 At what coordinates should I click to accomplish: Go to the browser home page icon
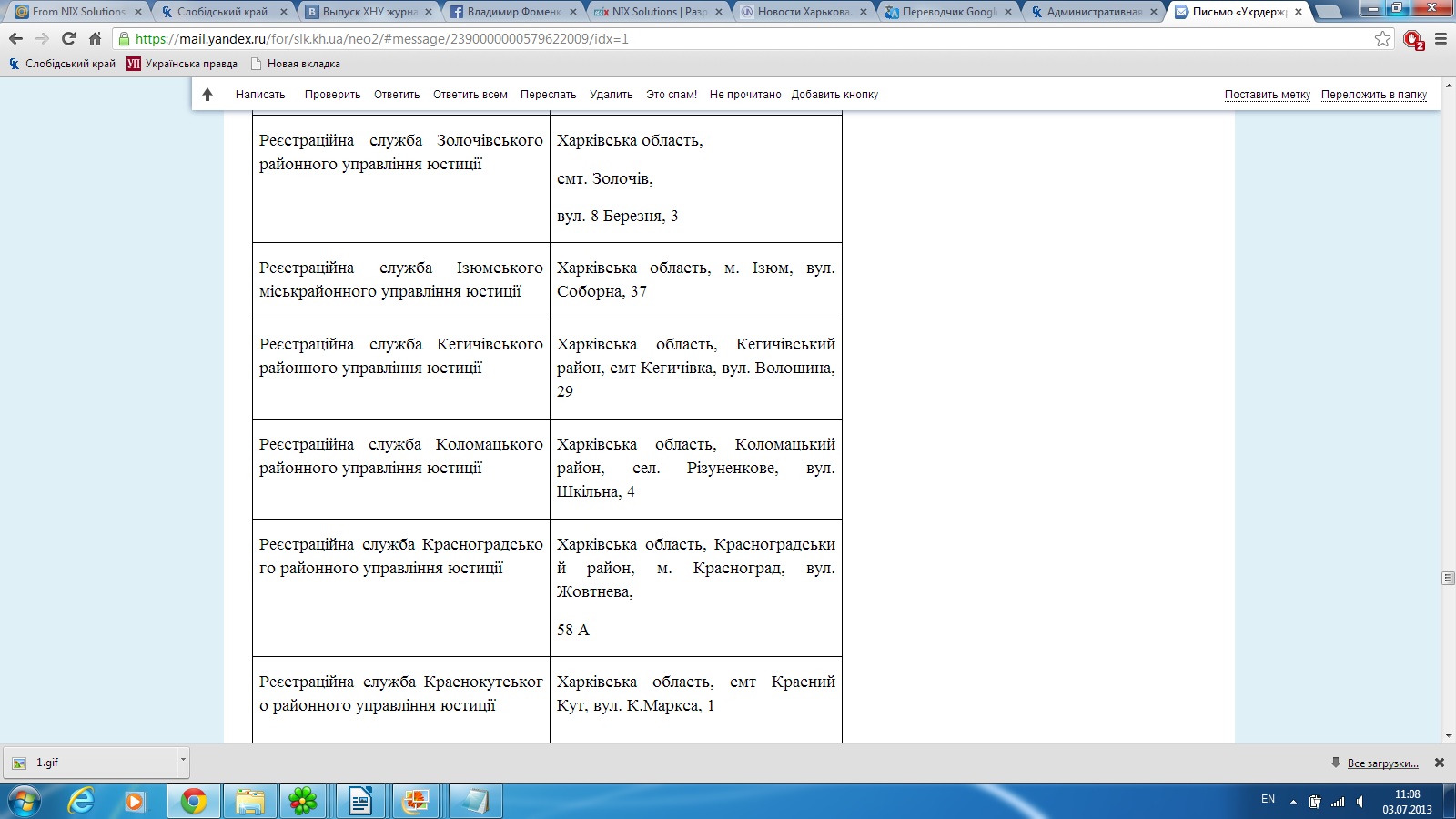point(95,39)
